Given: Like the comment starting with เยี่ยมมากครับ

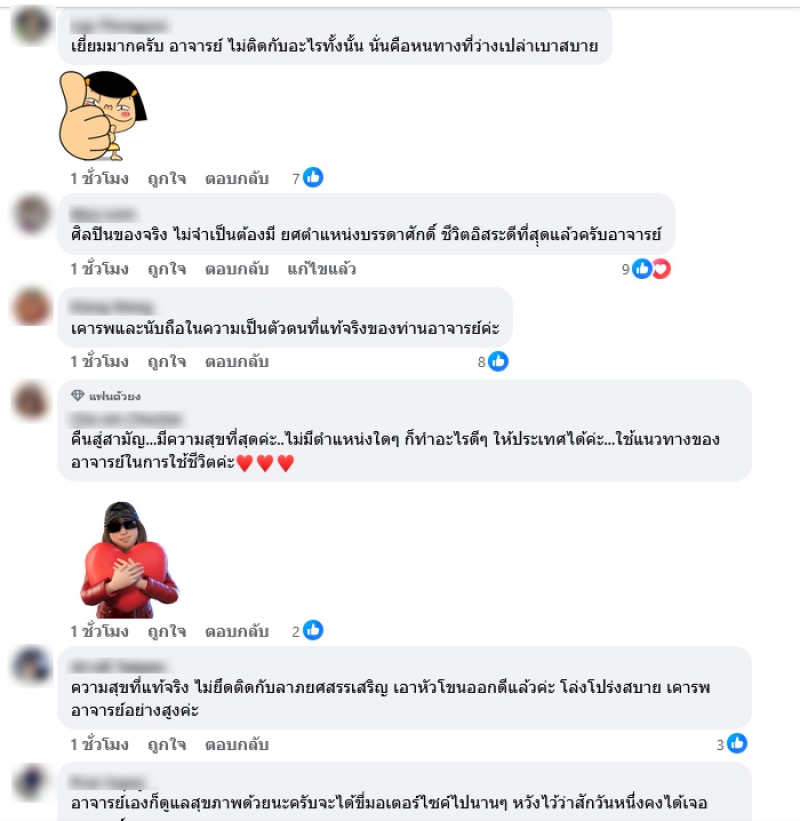Looking at the screenshot, I should point(166,179).
